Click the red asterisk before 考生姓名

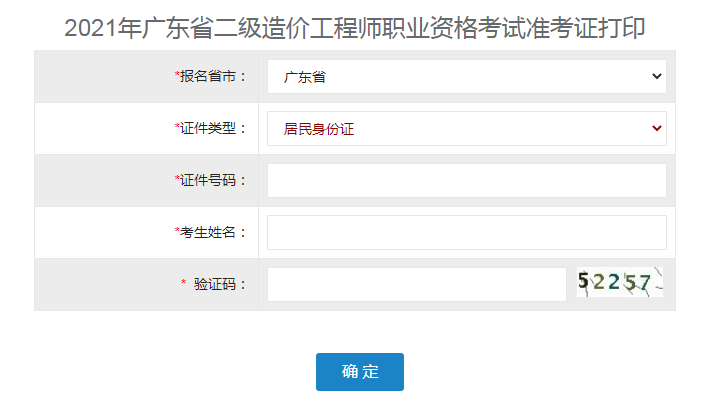tap(177, 232)
